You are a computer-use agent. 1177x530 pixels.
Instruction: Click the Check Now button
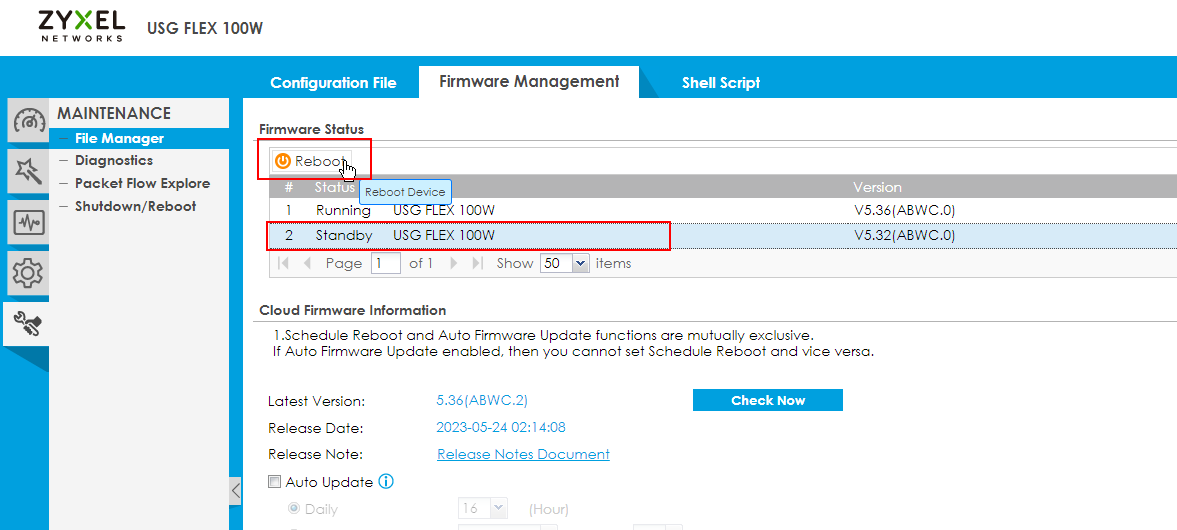(x=767, y=400)
